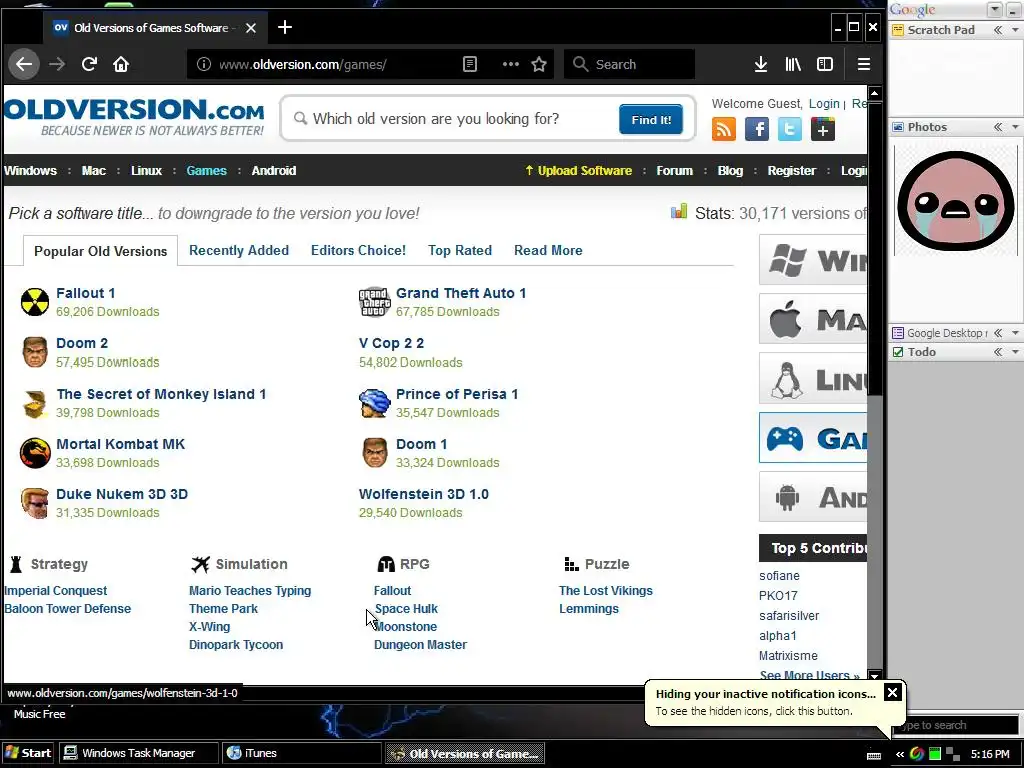1024x768 pixels.
Task: Collapse the Google Desktop gadget chevron
Action: coord(998,333)
